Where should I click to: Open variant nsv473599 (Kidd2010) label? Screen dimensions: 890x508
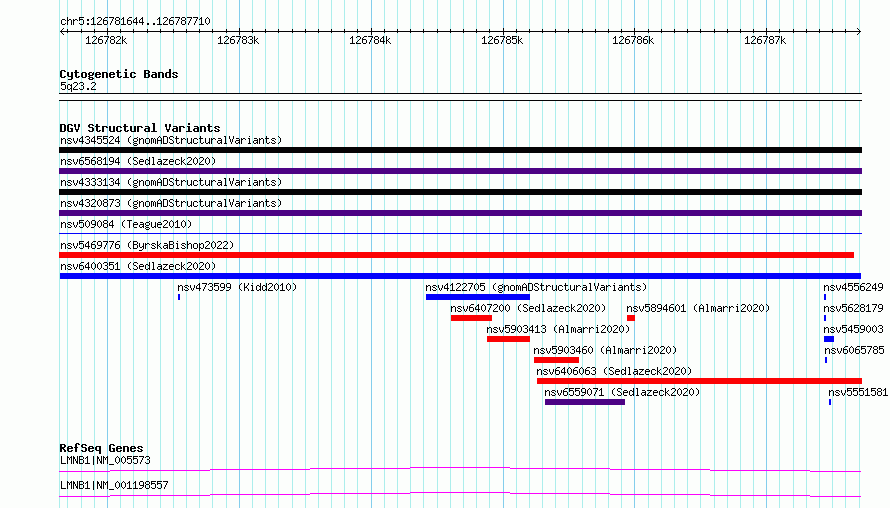237,287
